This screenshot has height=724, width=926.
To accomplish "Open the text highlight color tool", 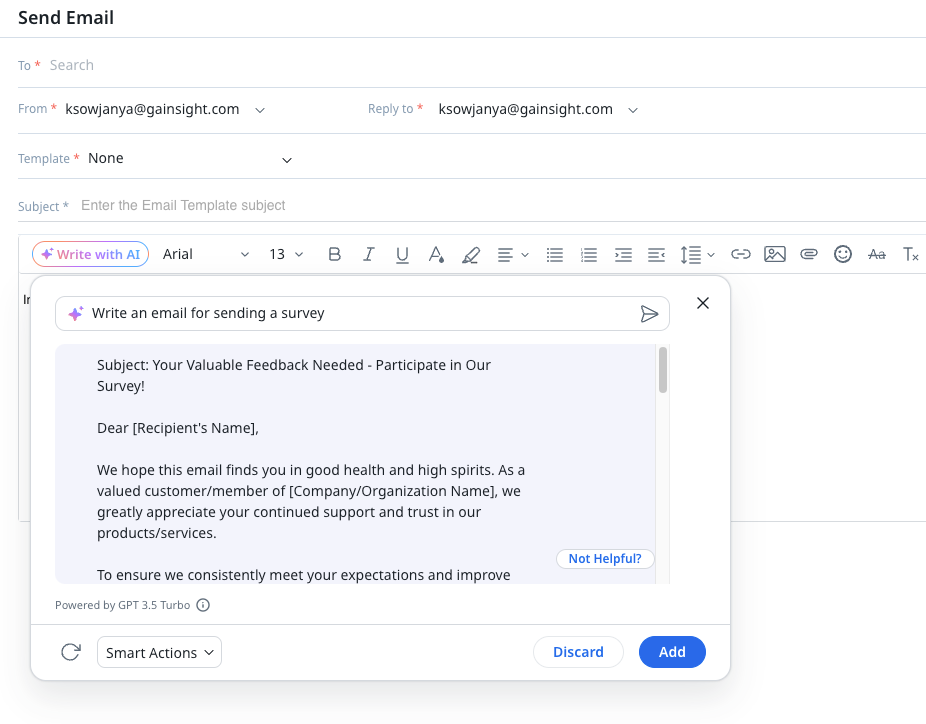I will point(471,255).
